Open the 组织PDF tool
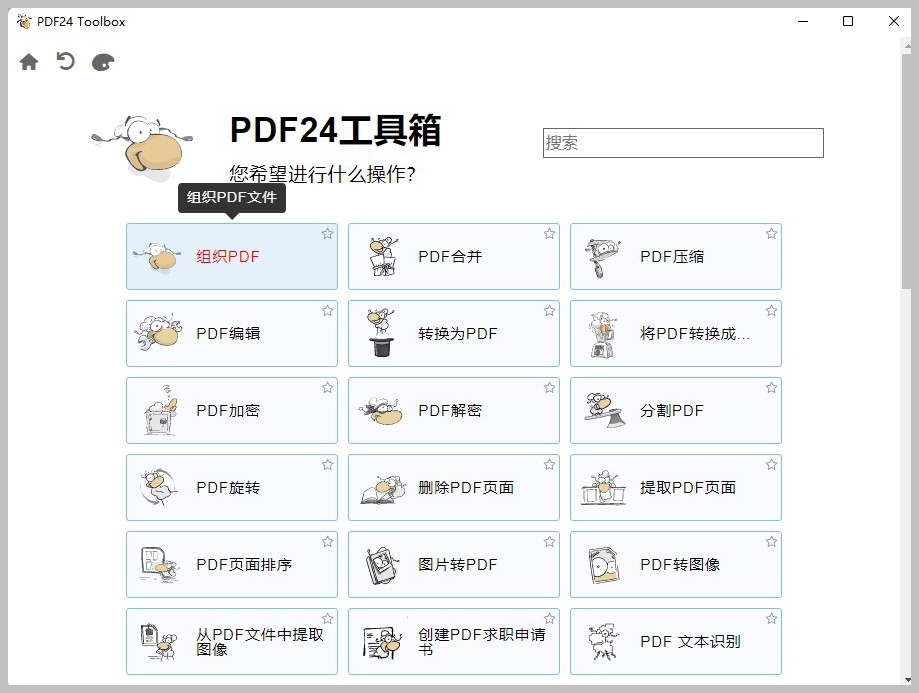Screen dimensions: 919x693 coord(232,256)
